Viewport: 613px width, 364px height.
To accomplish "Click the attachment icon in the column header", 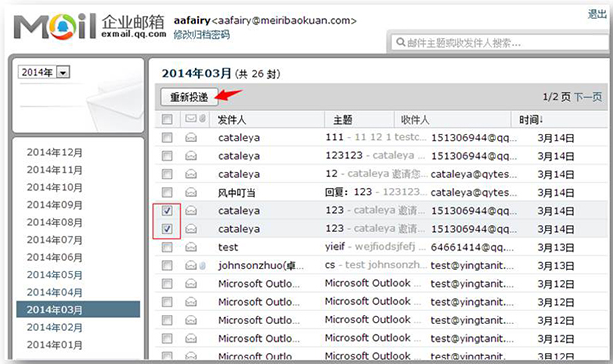I will 202,118.
